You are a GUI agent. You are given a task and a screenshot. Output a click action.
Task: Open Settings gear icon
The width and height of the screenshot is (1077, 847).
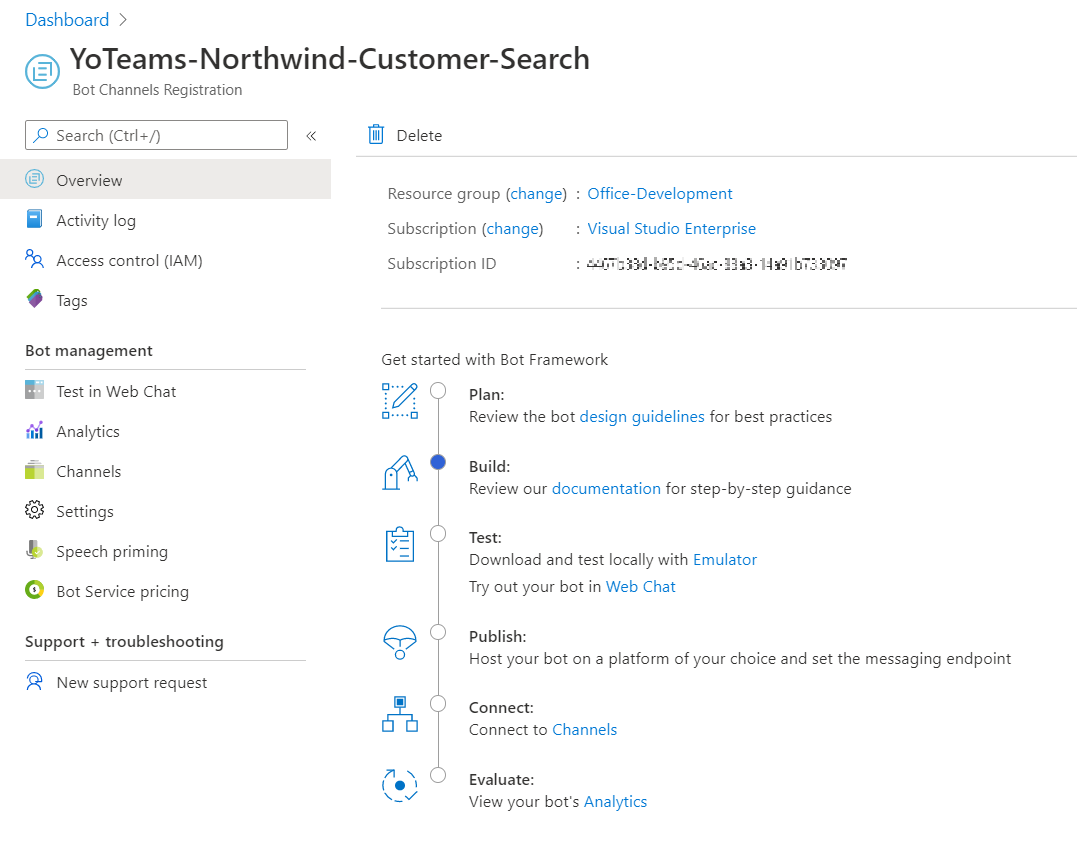35,511
